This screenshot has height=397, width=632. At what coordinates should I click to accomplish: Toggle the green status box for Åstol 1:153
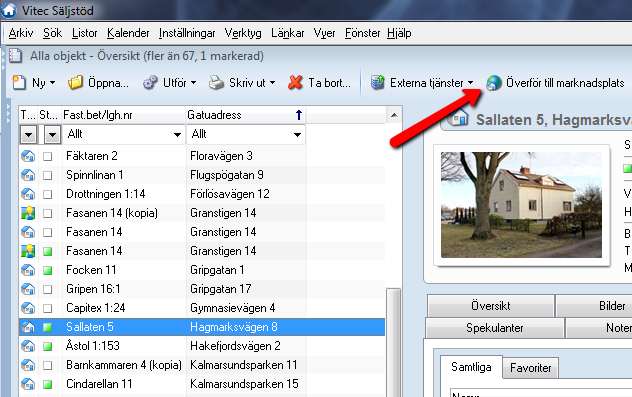coord(48,346)
